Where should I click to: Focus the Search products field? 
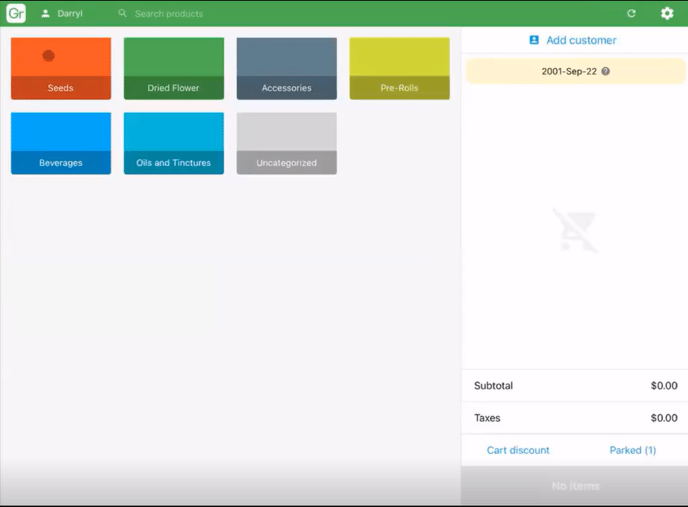[x=169, y=14]
